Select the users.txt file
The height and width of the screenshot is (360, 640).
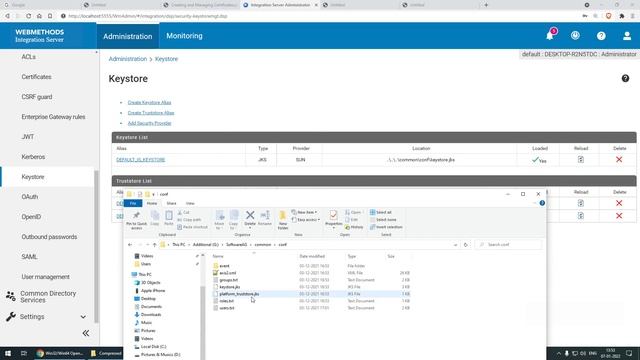tap(227, 308)
